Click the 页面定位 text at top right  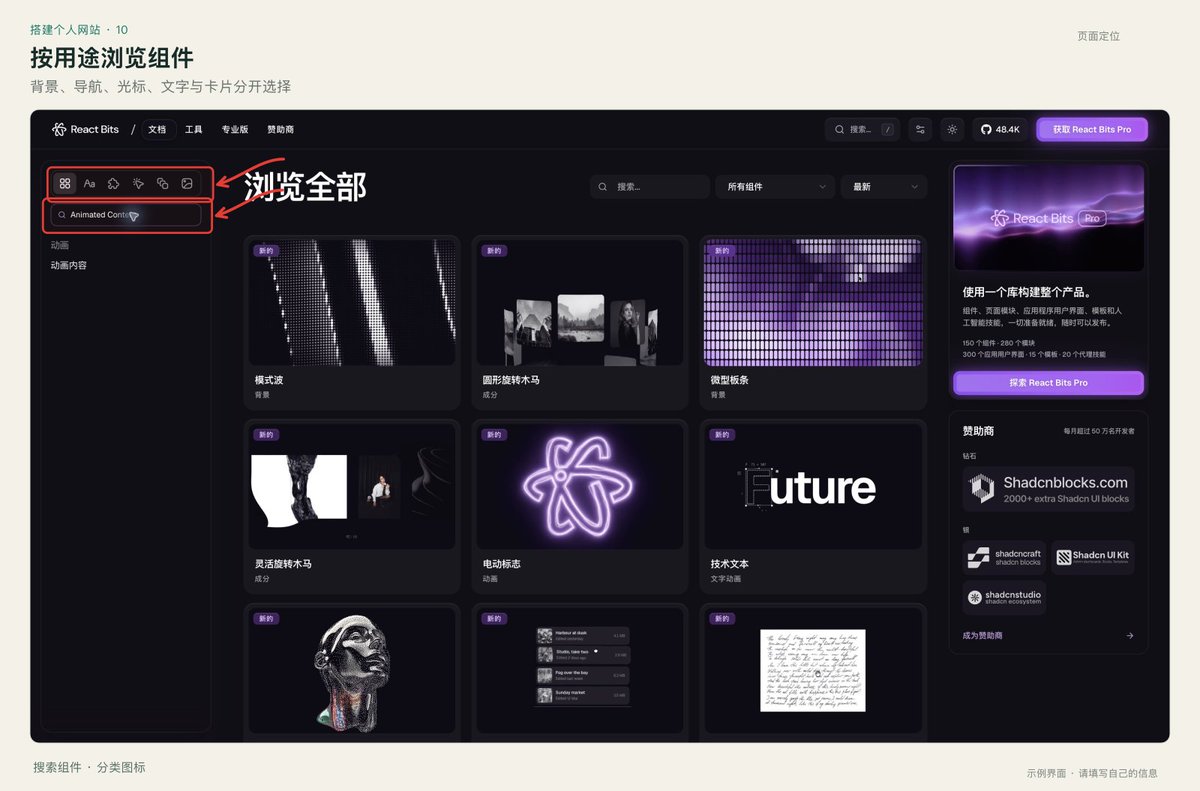click(1098, 36)
